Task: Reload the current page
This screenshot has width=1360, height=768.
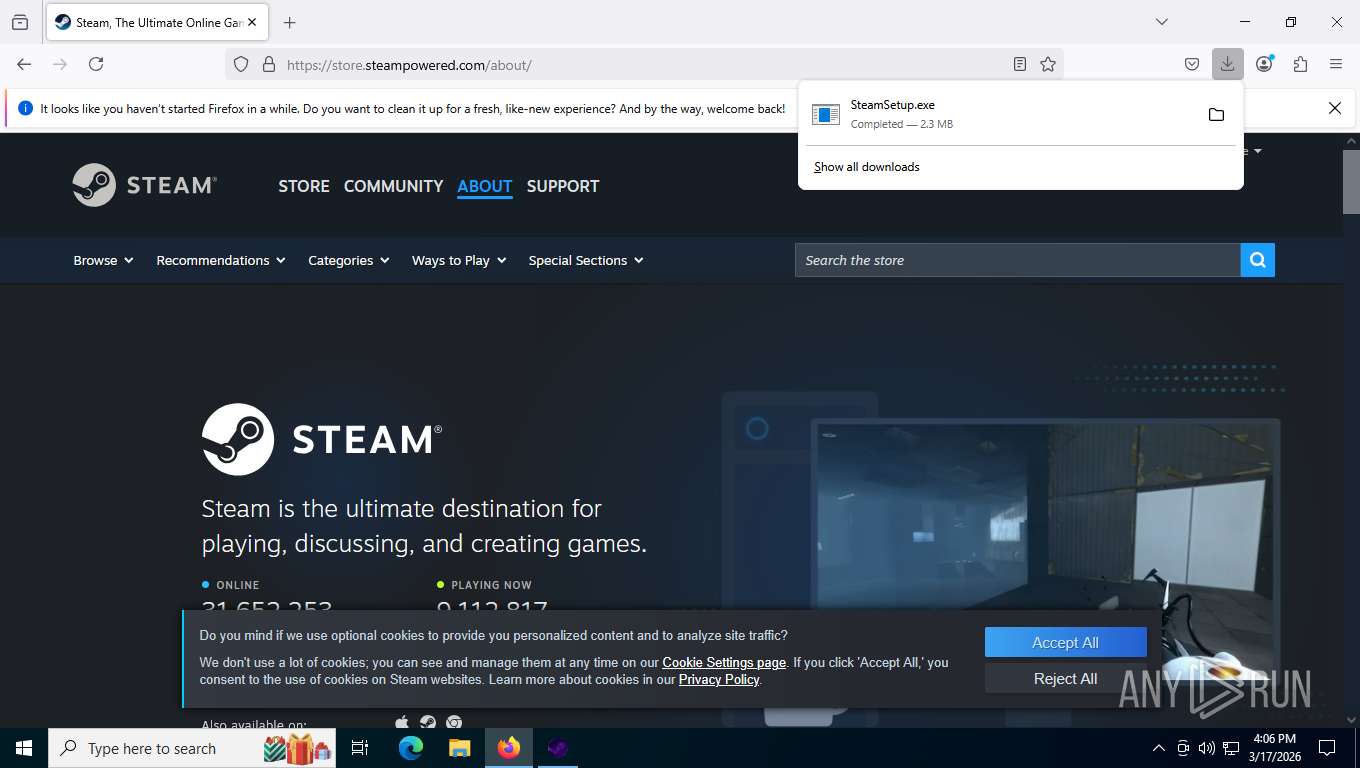Action: (x=96, y=64)
